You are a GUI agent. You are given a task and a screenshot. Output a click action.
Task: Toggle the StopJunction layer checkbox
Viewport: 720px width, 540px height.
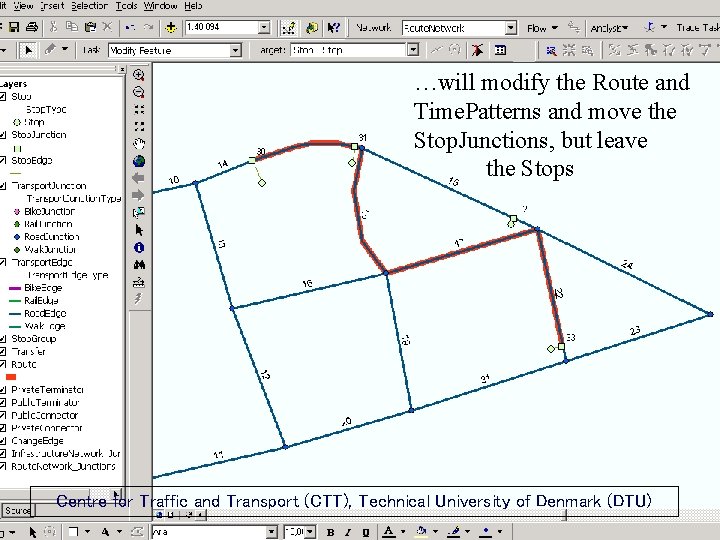[3, 135]
